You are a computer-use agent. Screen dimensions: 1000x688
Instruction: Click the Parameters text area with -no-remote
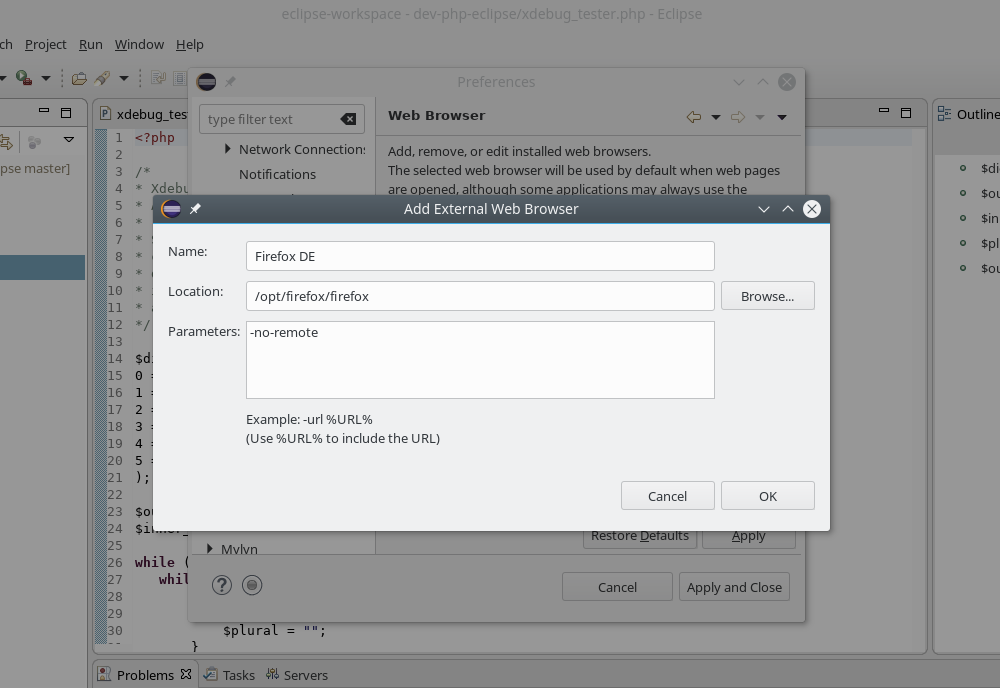(480, 360)
